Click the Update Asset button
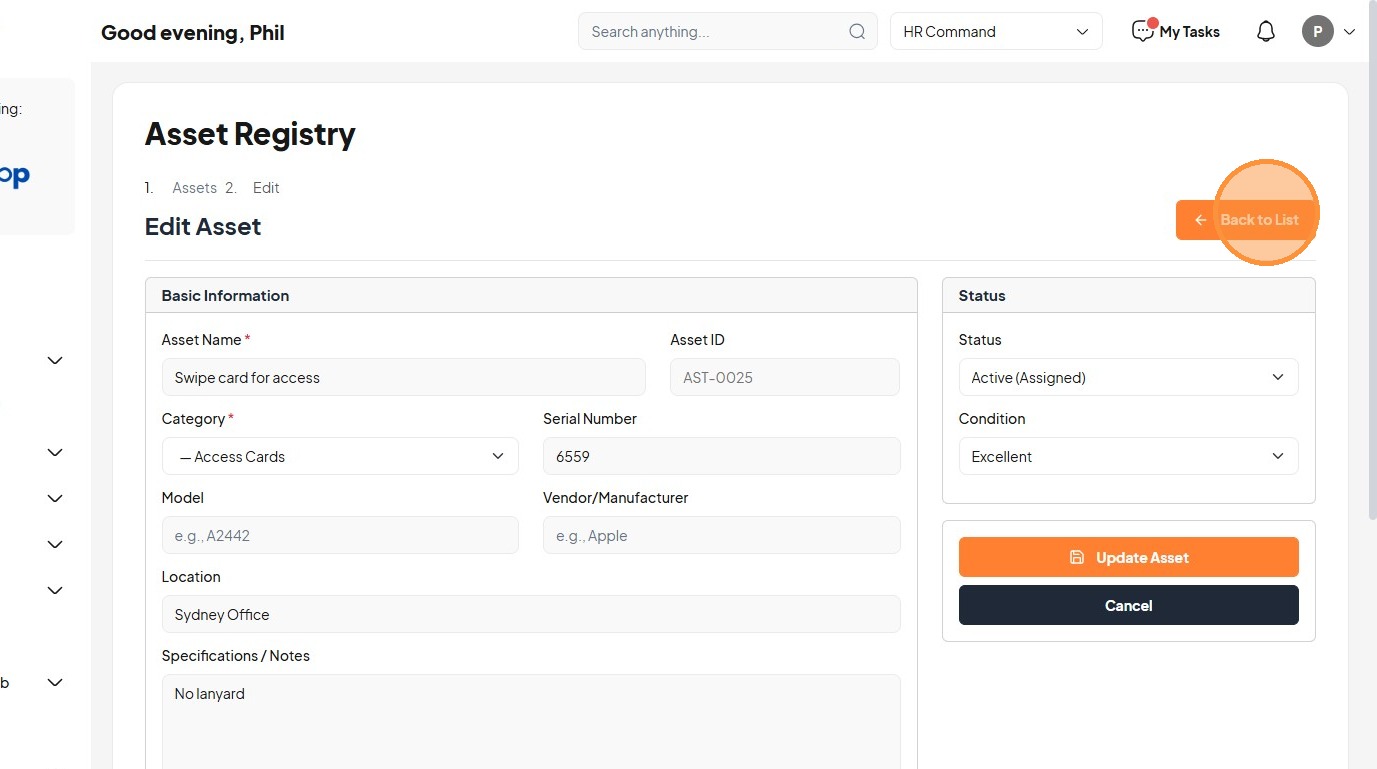The image size is (1377, 769). (x=1128, y=557)
